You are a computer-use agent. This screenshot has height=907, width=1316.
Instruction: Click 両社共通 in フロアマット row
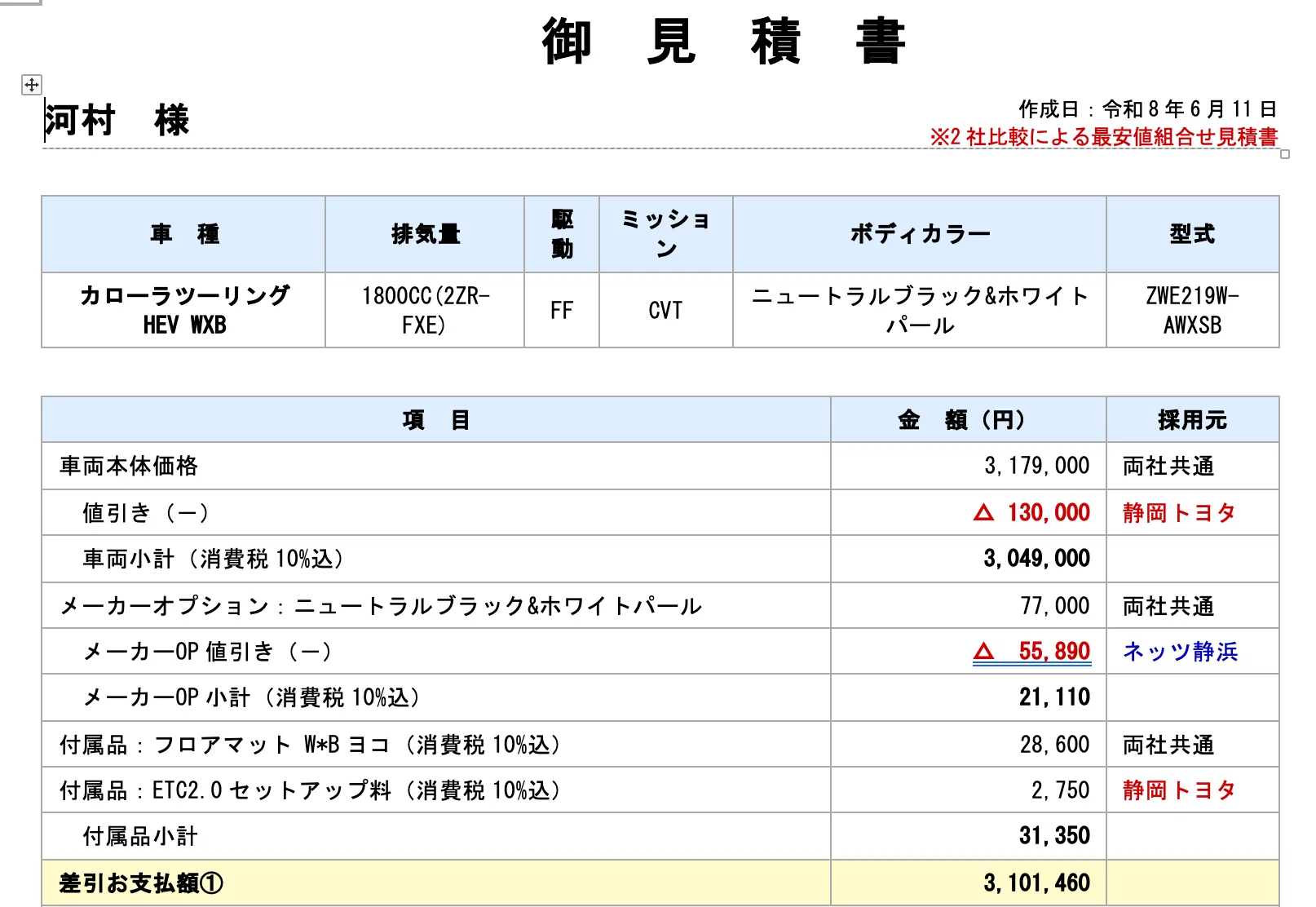[1168, 745]
